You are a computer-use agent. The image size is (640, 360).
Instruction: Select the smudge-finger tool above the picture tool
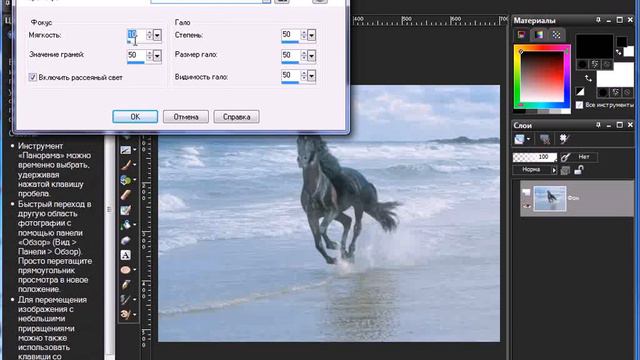(x=126, y=195)
